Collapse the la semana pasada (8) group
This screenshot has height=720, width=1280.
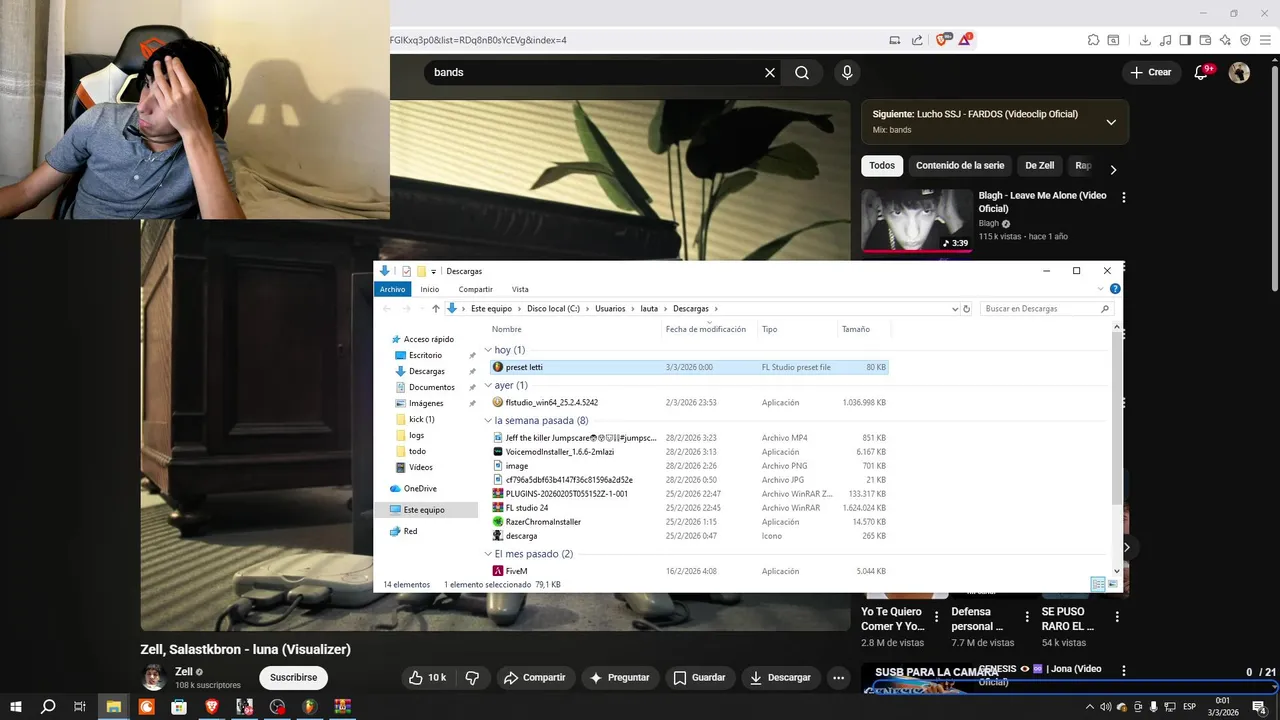click(488, 421)
